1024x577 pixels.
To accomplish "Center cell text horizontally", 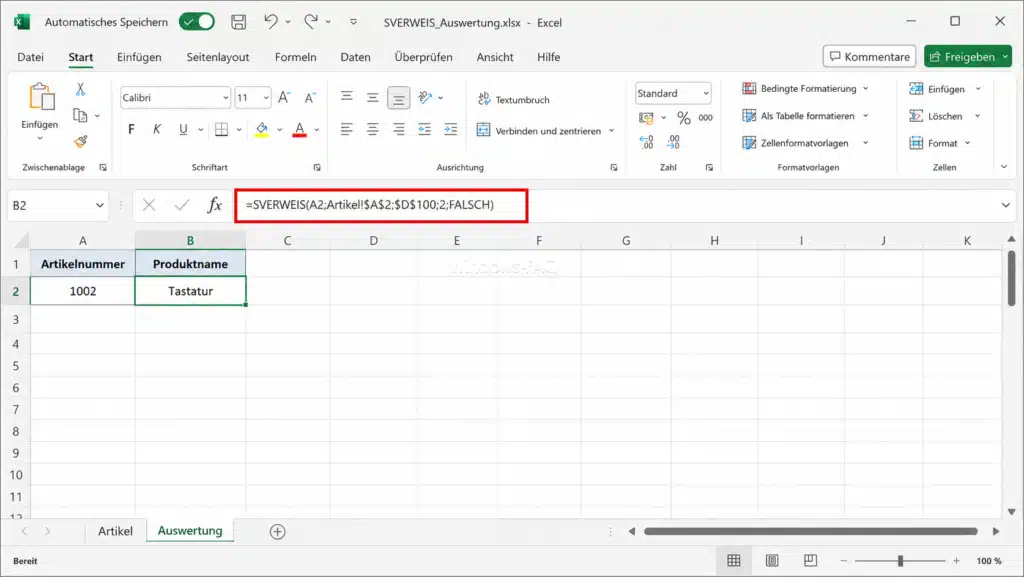I will (372, 129).
